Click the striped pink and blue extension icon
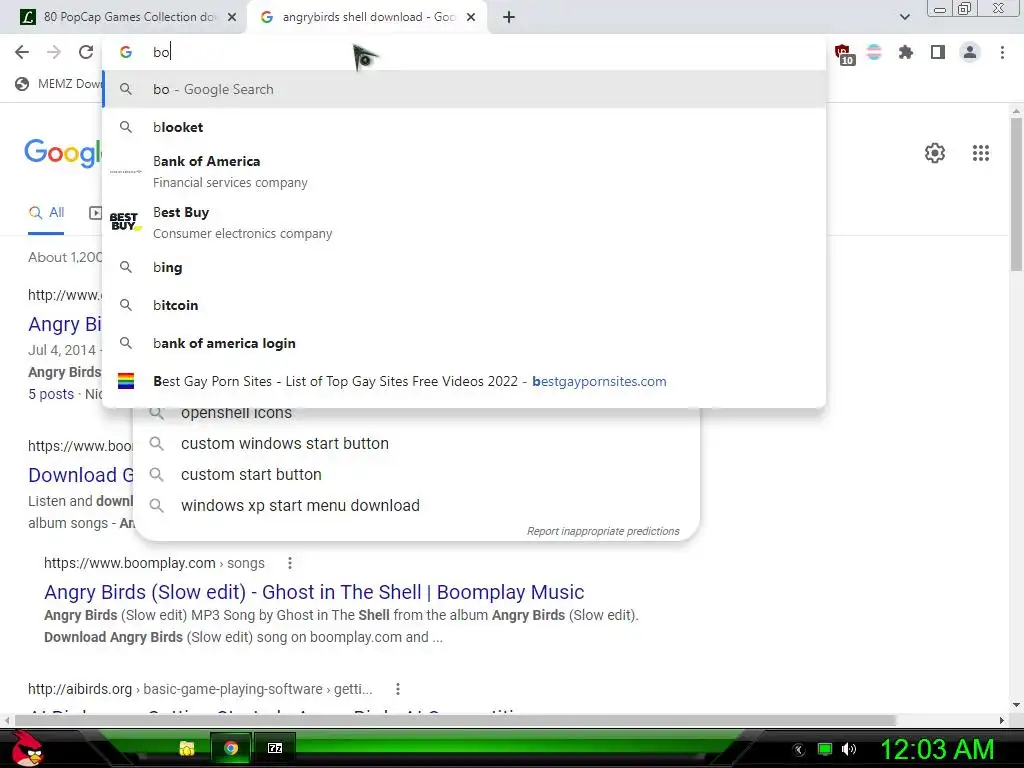Screen dimensions: 1024x768 pyautogui.click(x=874, y=52)
